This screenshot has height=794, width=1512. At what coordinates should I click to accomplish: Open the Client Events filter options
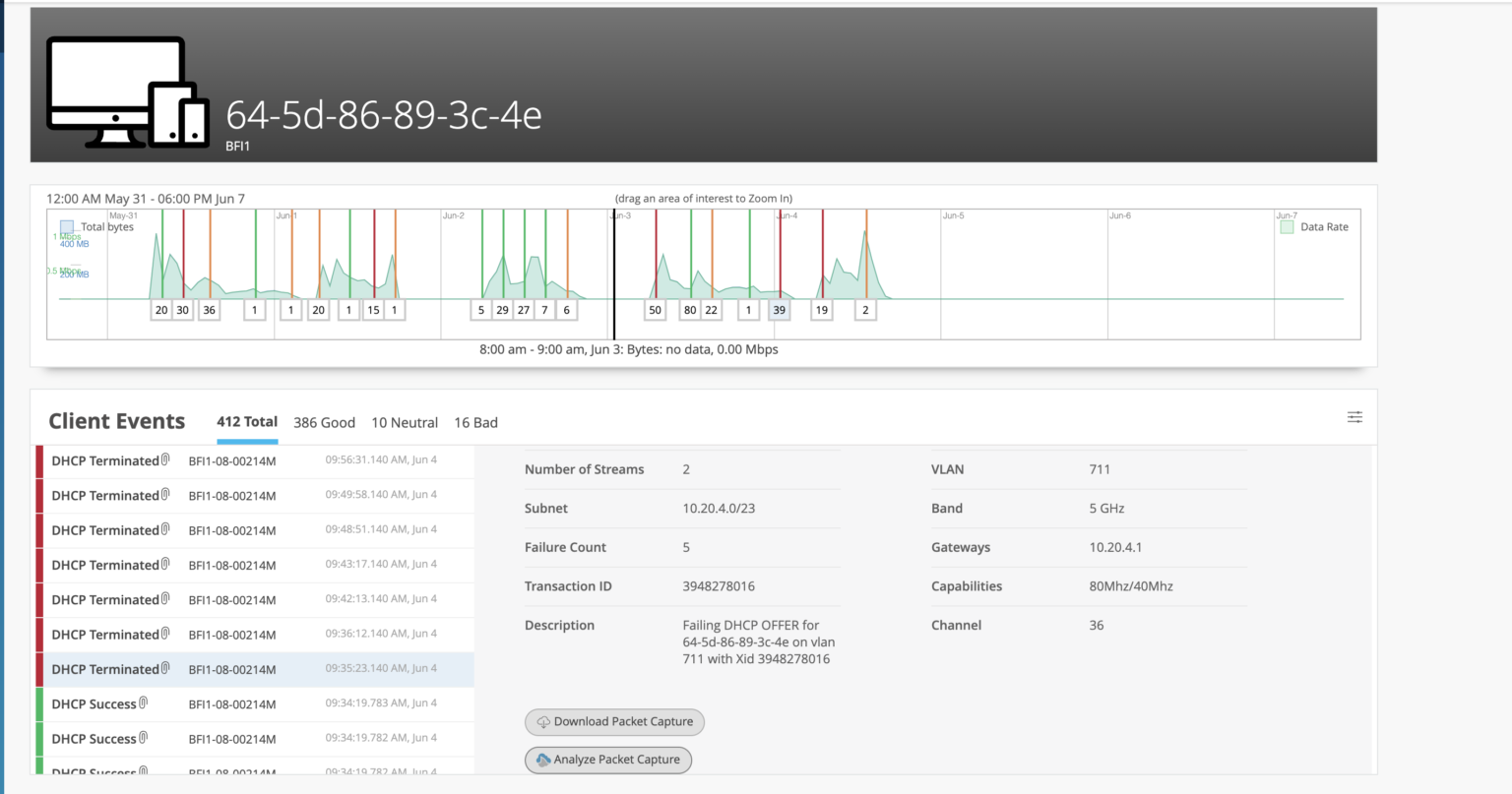pos(1354,416)
